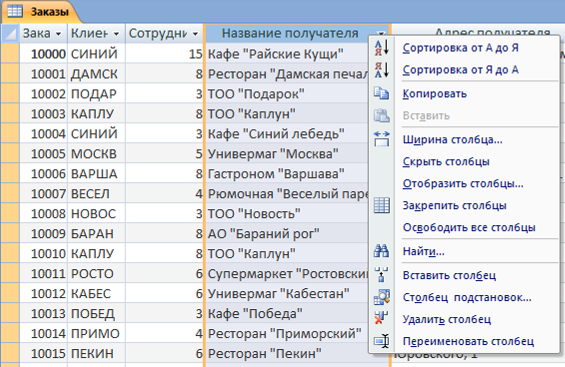Click cell Ресторан "Пекин"
Viewport: 565px width, 367px height.
click(x=287, y=353)
